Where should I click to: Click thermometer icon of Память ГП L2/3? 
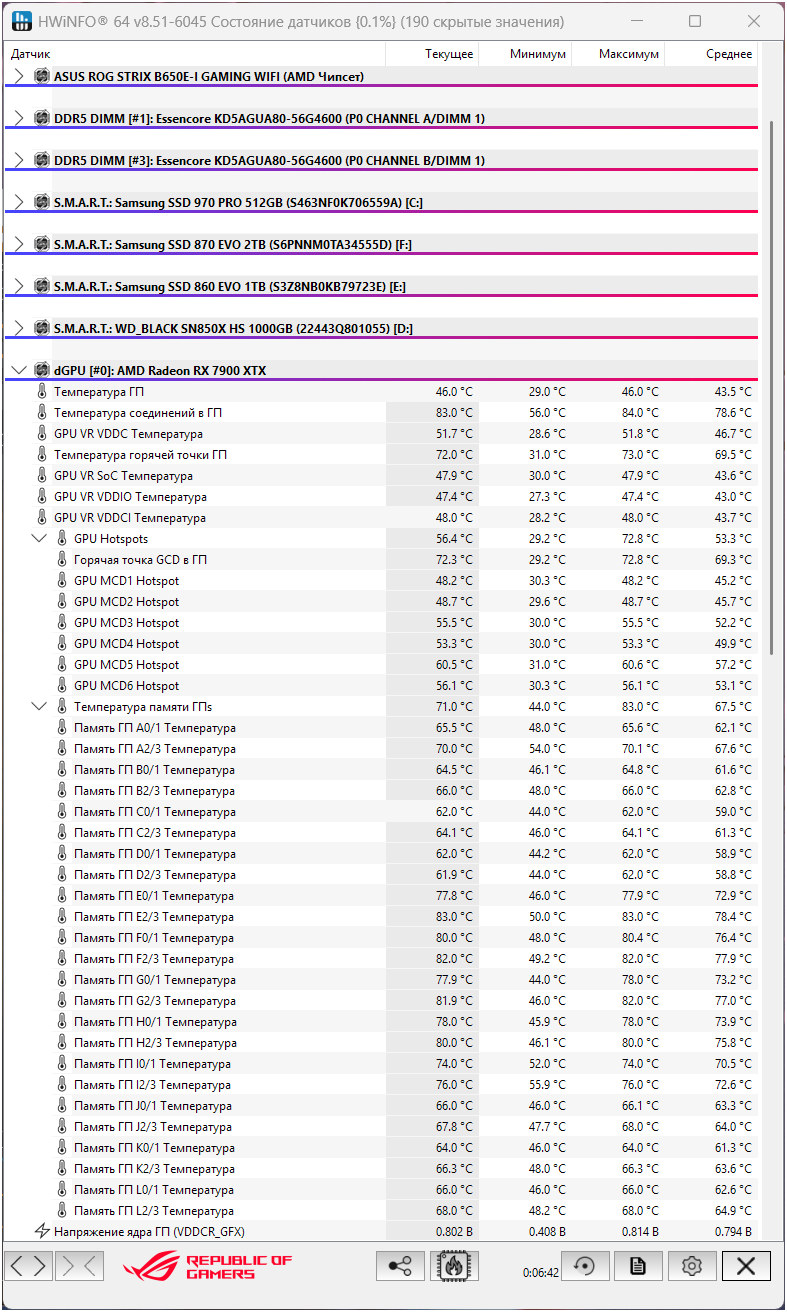62,1211
